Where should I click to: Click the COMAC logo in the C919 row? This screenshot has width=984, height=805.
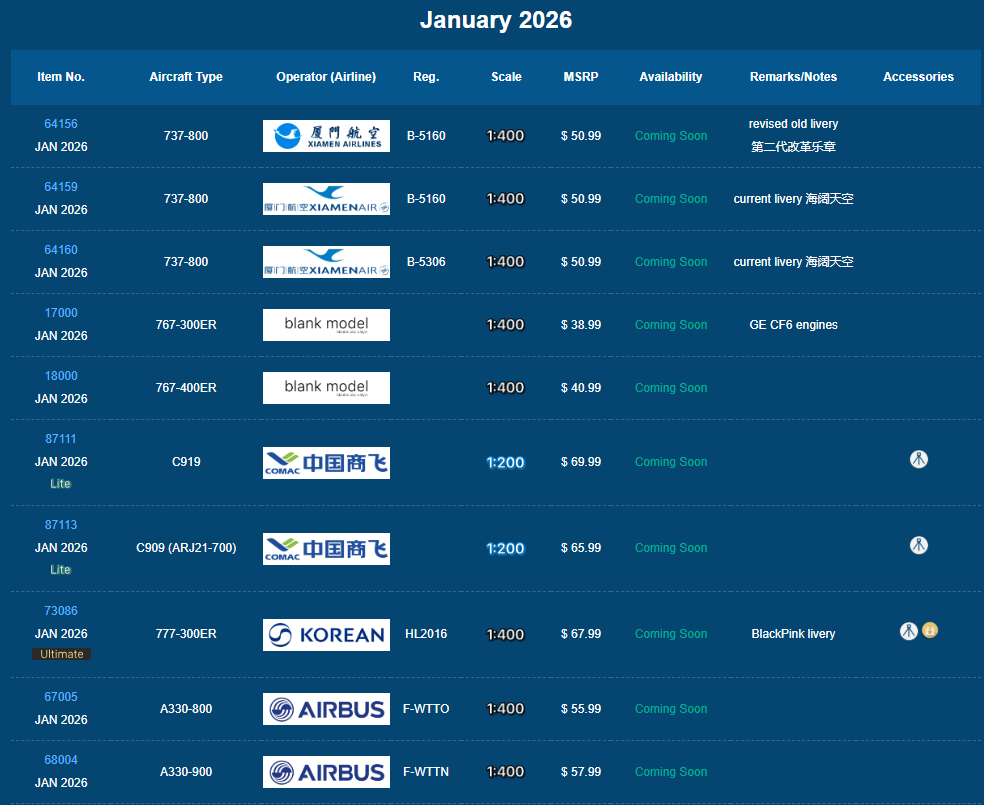(326, 463)
